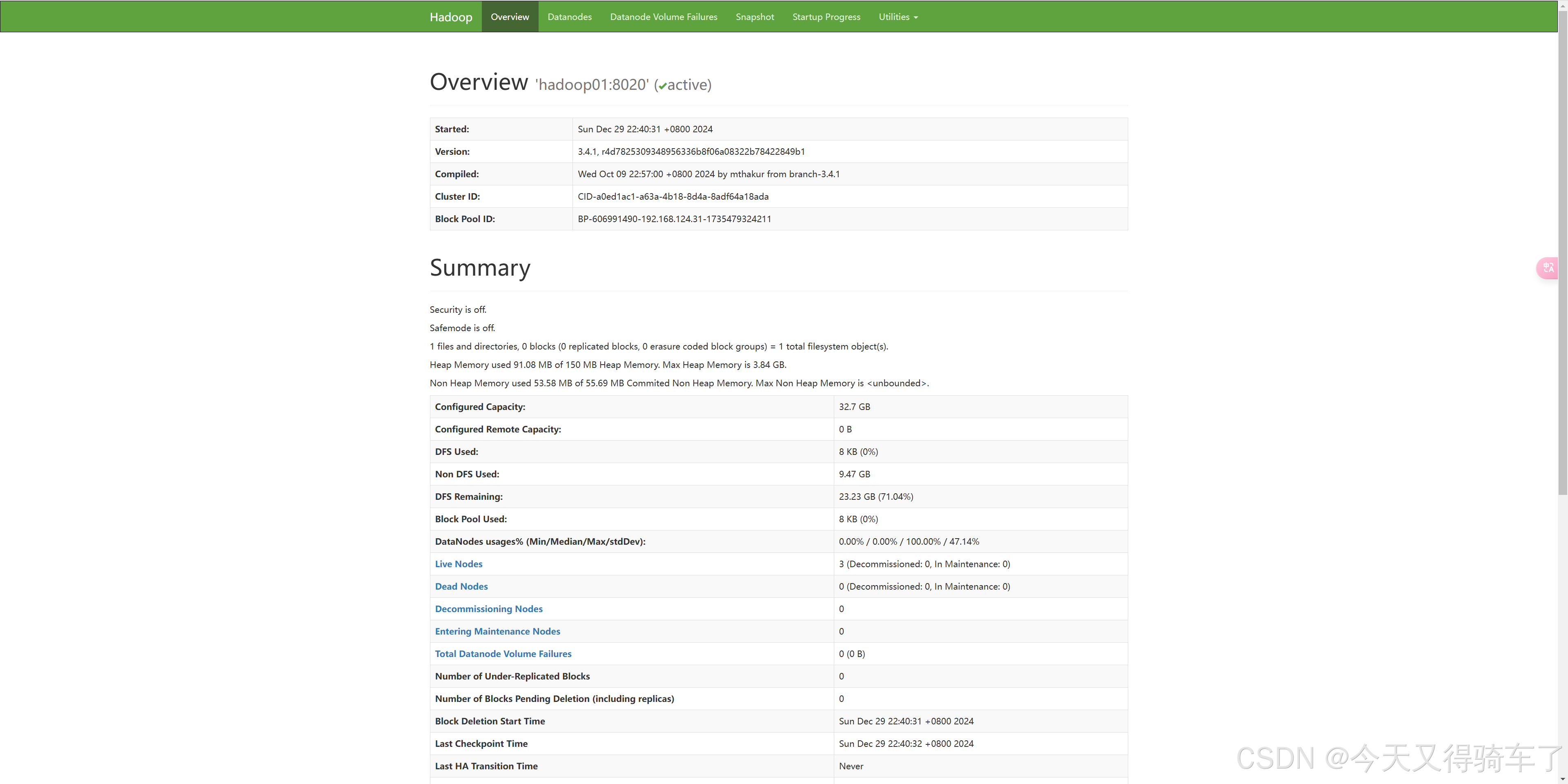Click the Block Pool ID value
This screenshot has width=1568, height=784.
[x=674, y=219]
